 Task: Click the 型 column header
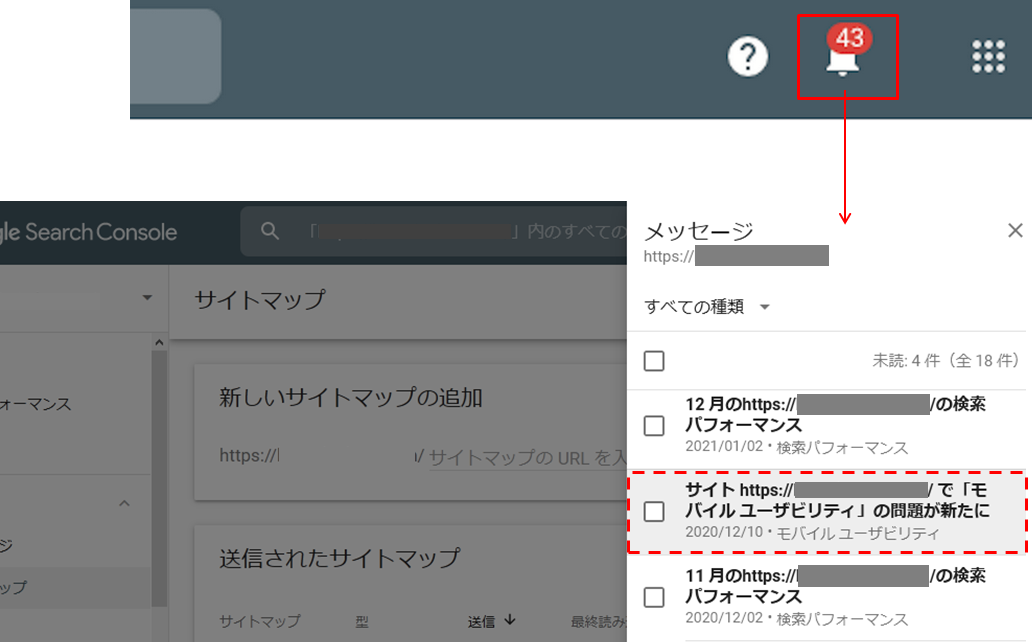[362, 621]
